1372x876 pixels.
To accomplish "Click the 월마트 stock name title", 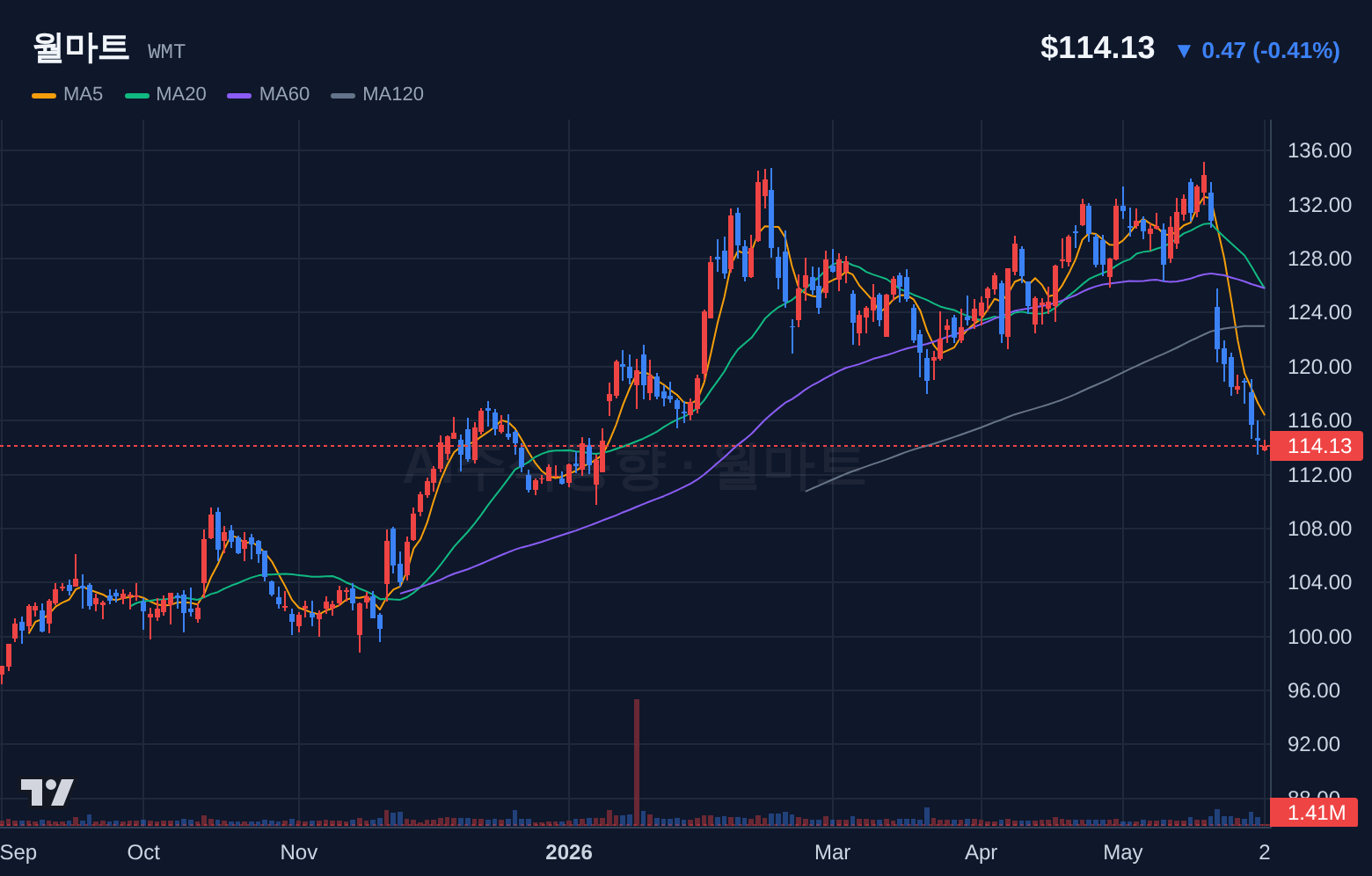I will pos(81,47).
